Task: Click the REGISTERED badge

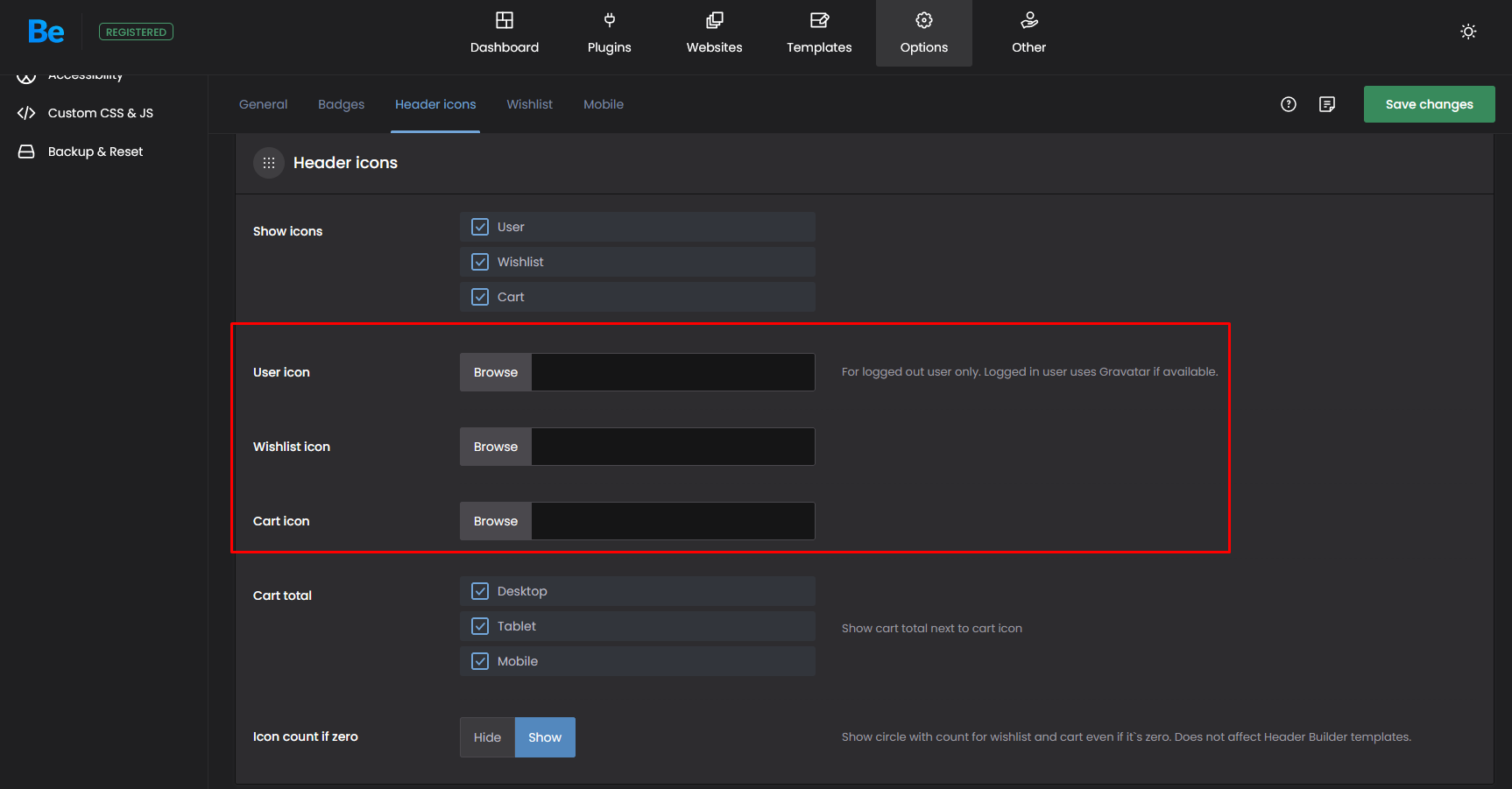Action: point(136,32)
